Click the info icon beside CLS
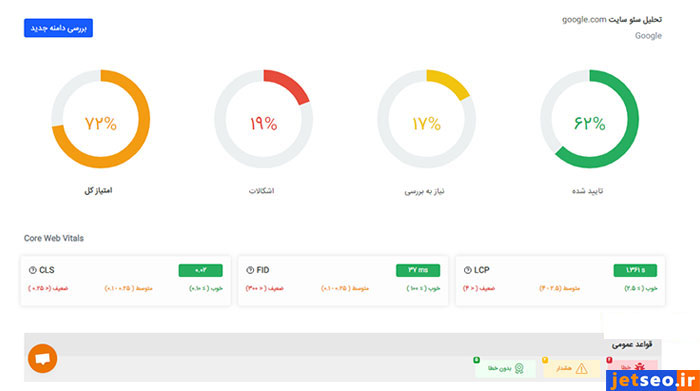This screenshot has height=391, width=700. pyautogui.click(x=33, y=270)
